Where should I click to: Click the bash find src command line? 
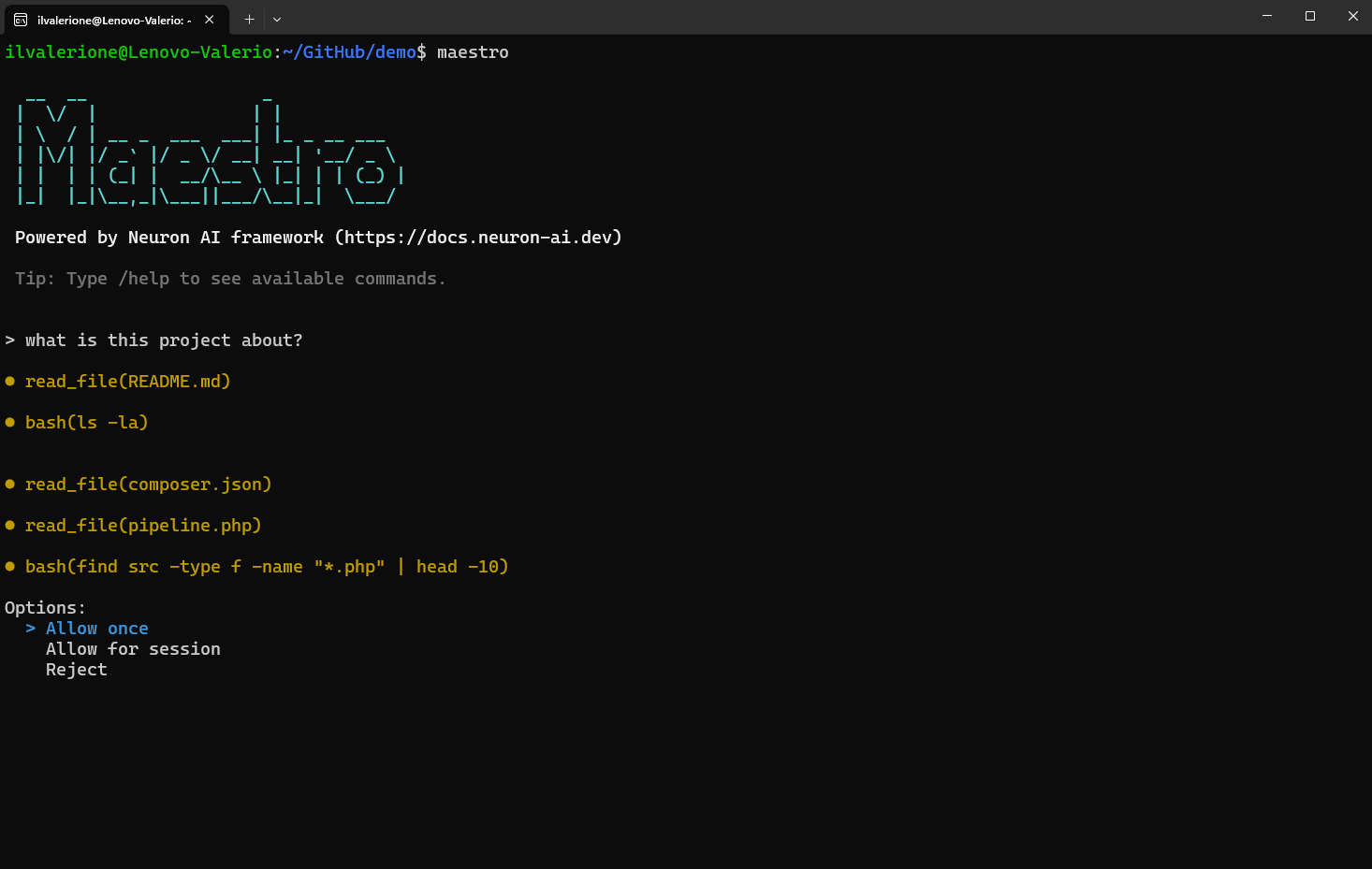point(267,567)
